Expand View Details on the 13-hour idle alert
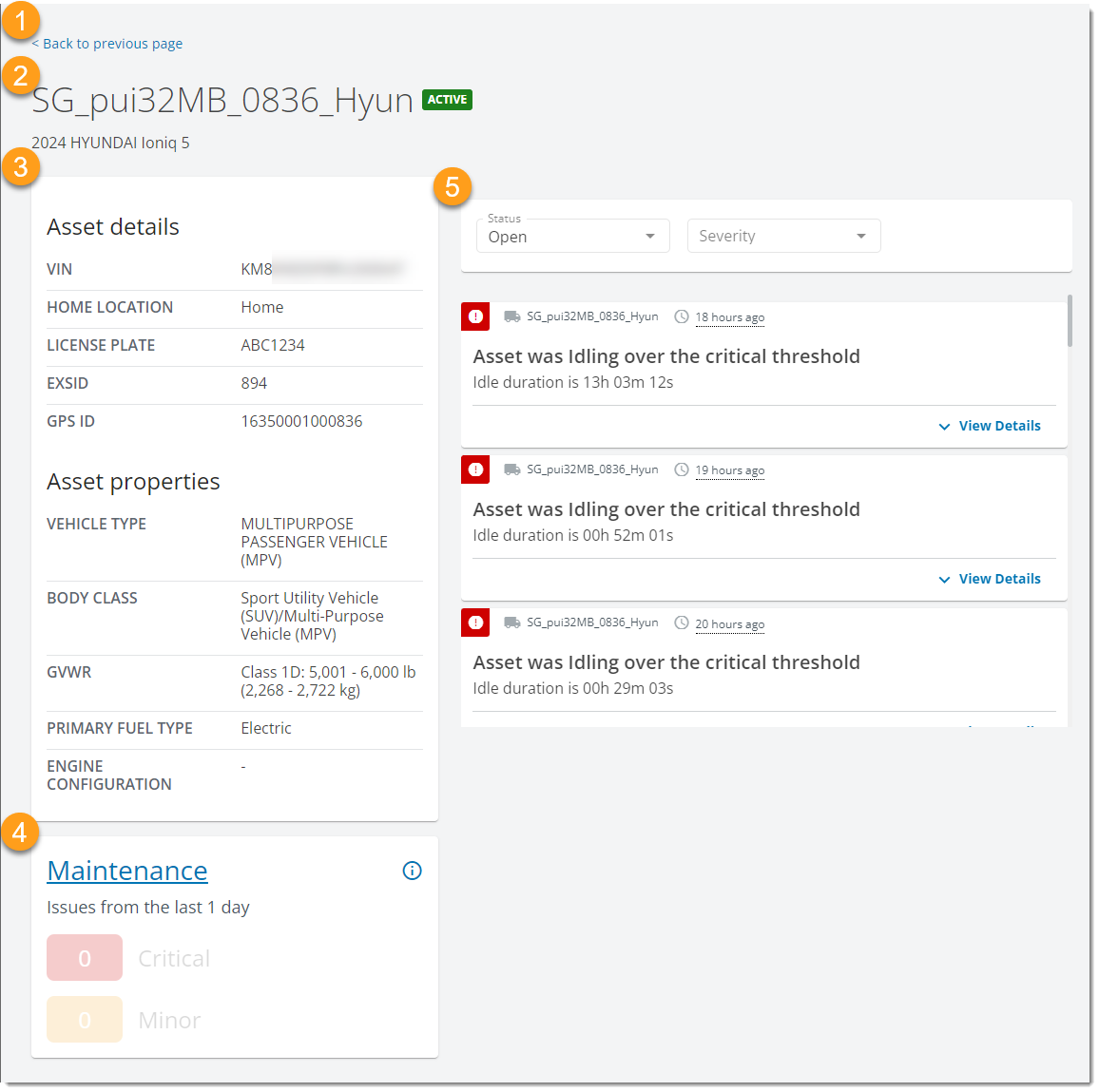This screenshot has width=1099, height=1092. pos(990,426)
